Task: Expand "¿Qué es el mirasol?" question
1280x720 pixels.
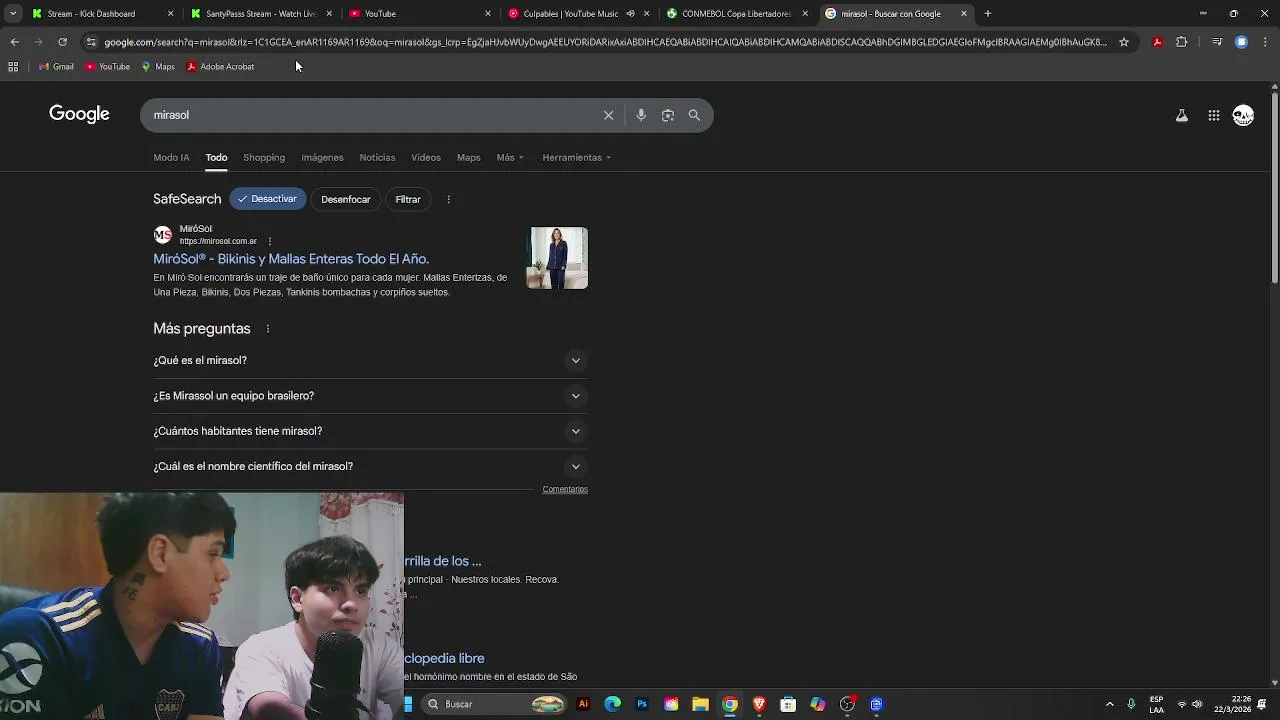Action: click(x=370, y=360)
